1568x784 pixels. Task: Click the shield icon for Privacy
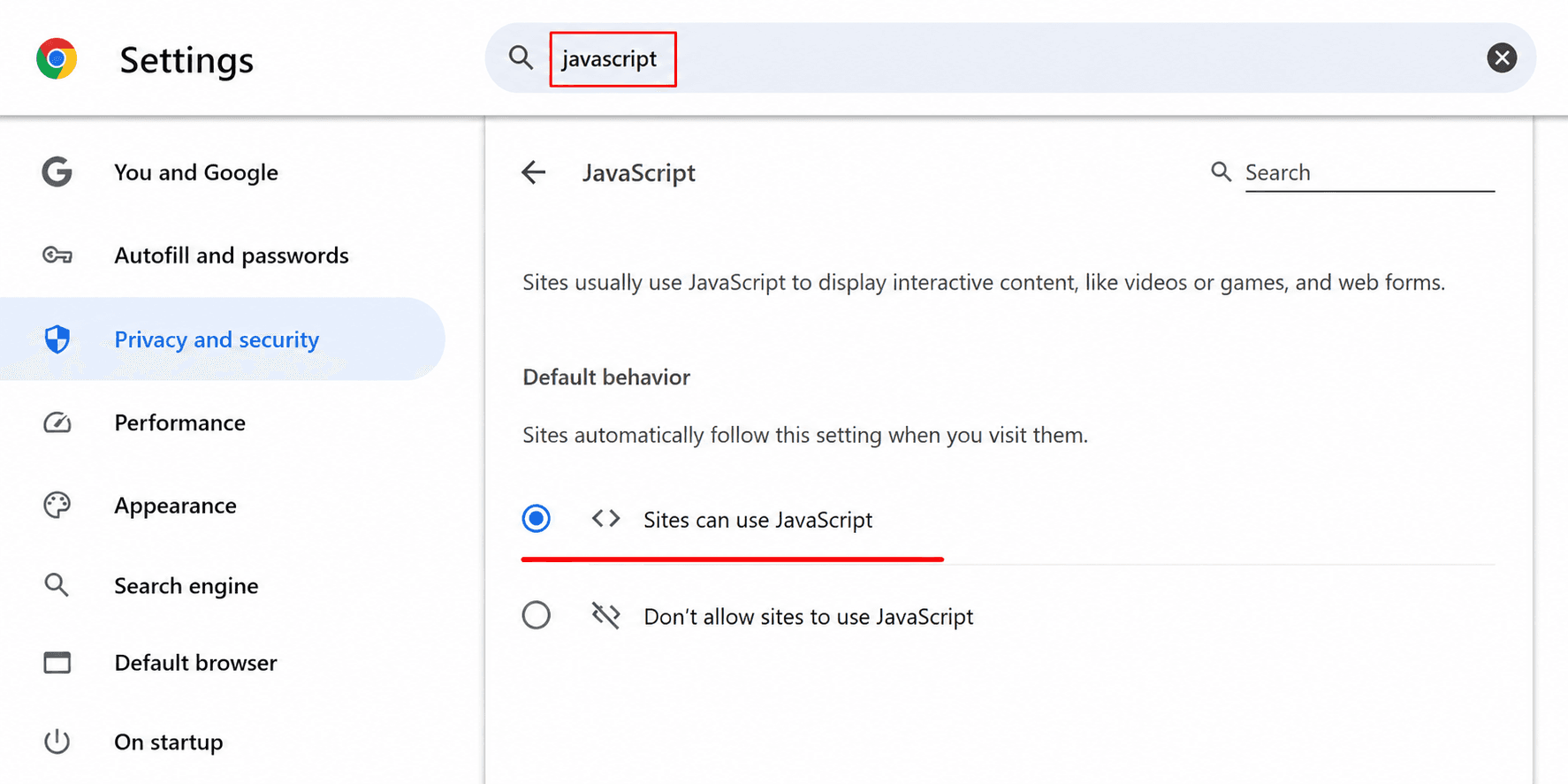[x=57, y=339]
